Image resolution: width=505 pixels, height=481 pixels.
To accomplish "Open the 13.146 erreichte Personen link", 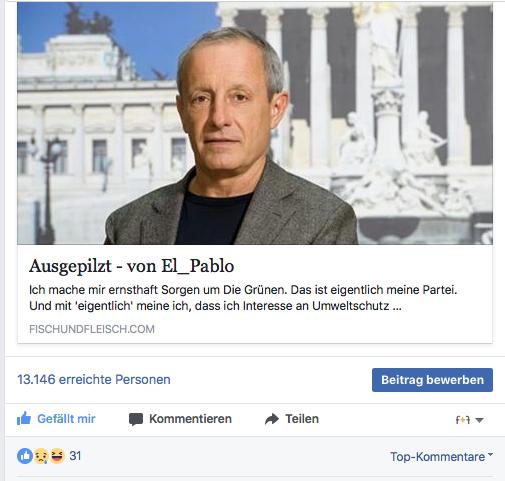I will (94, 380).
